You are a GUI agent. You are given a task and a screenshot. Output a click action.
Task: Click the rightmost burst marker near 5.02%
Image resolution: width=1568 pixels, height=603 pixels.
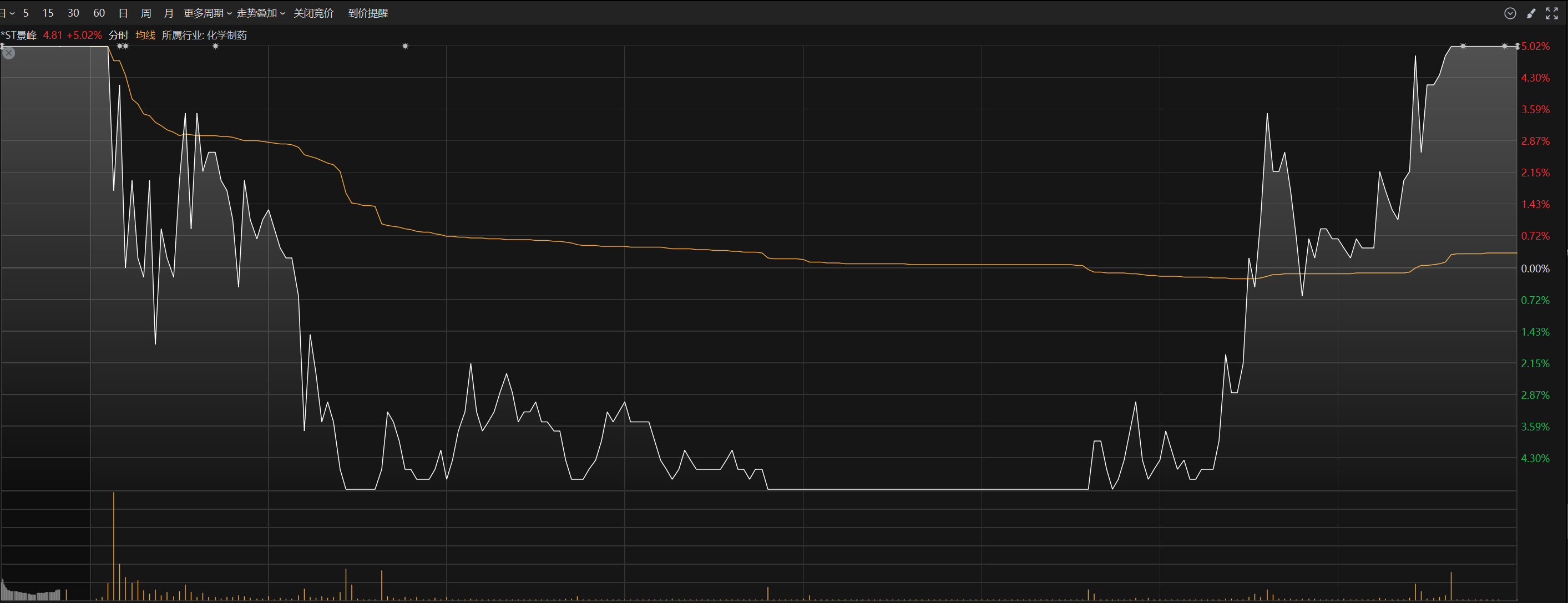click(1505, 46)
